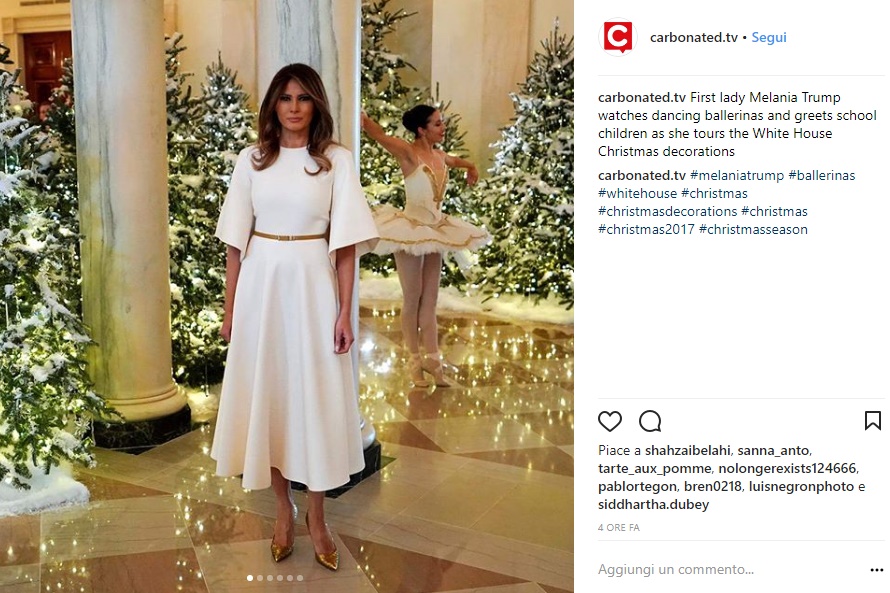The image size is (890, 593).
Task: Open the carbonated.tv username in header
Action: point(694,37)
